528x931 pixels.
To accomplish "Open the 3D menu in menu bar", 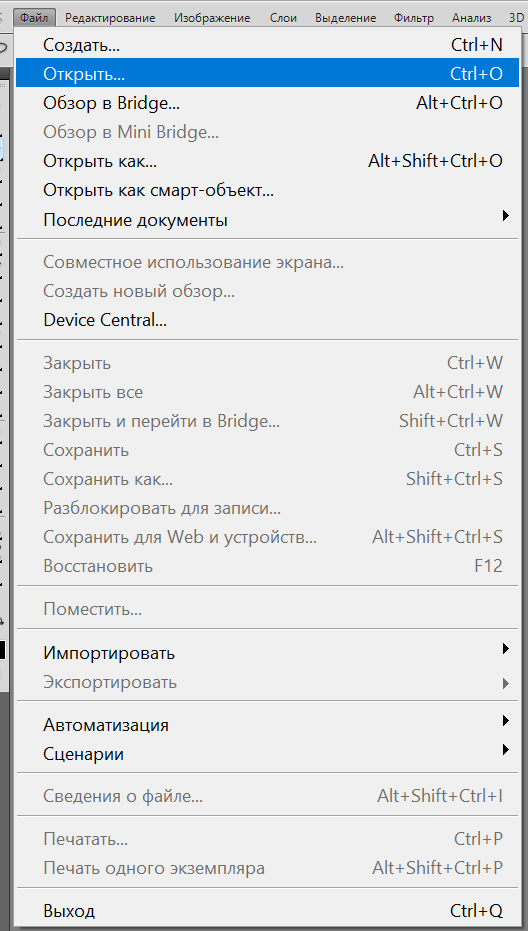I will tap(516, 18).
